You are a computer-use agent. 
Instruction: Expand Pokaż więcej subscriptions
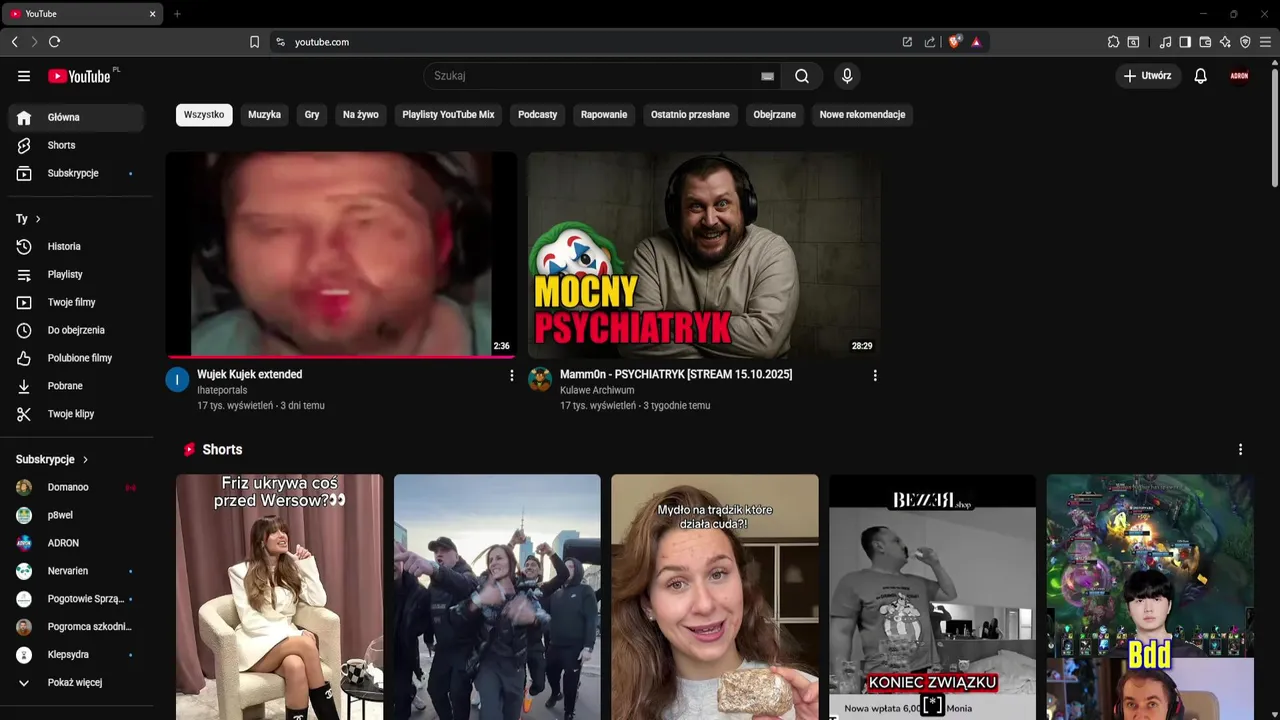[x=76, y=683]
